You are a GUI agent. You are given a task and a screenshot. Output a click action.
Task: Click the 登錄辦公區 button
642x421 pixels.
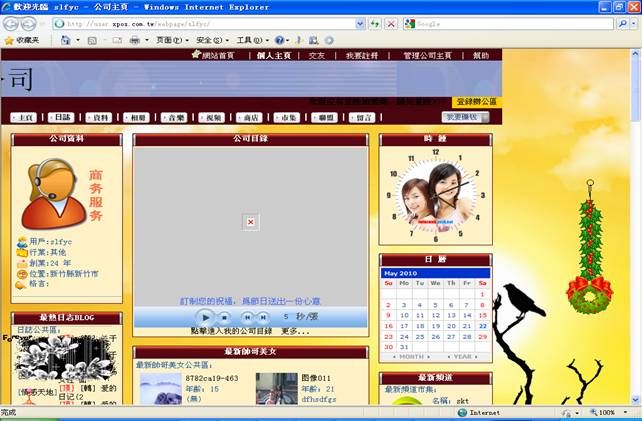476,102
